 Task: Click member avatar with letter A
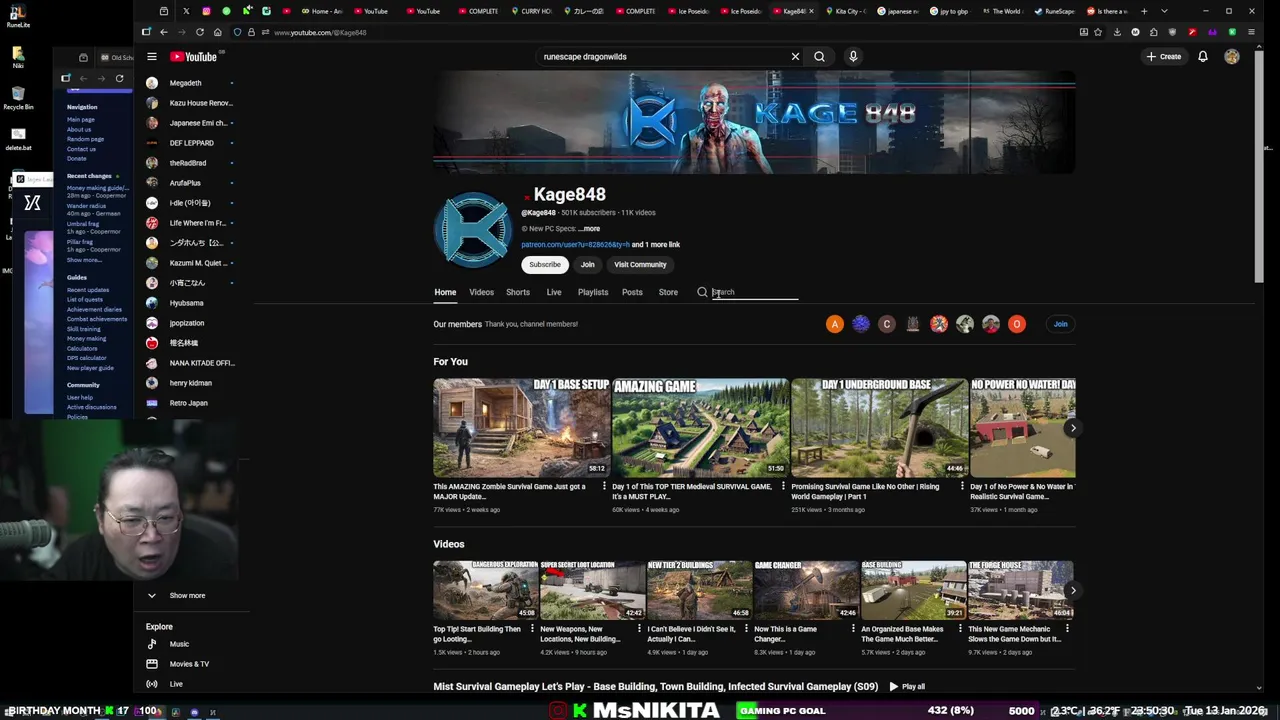[x=835, y=324]
